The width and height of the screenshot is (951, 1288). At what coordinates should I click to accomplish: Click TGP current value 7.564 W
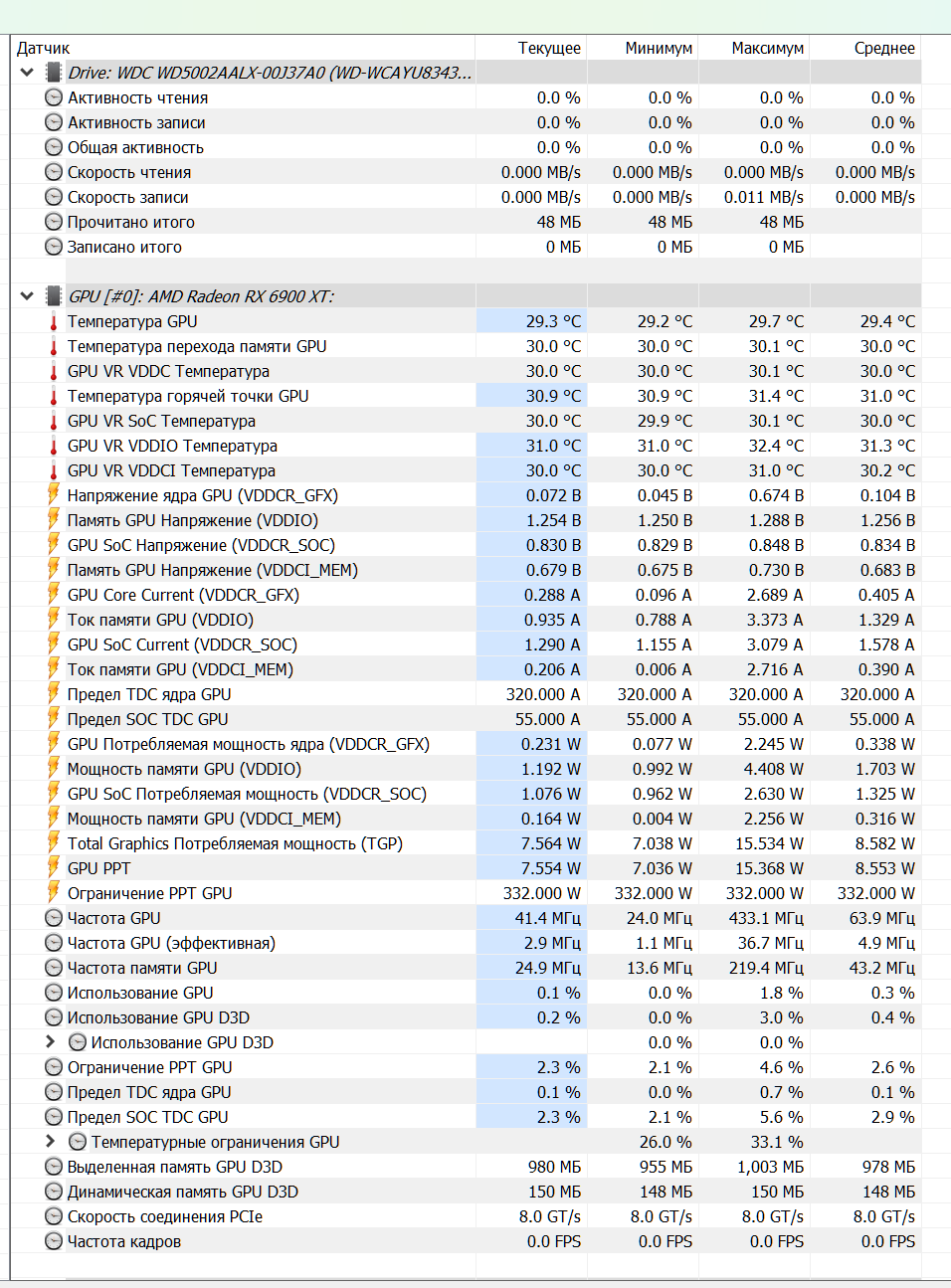tap(550, 843)
